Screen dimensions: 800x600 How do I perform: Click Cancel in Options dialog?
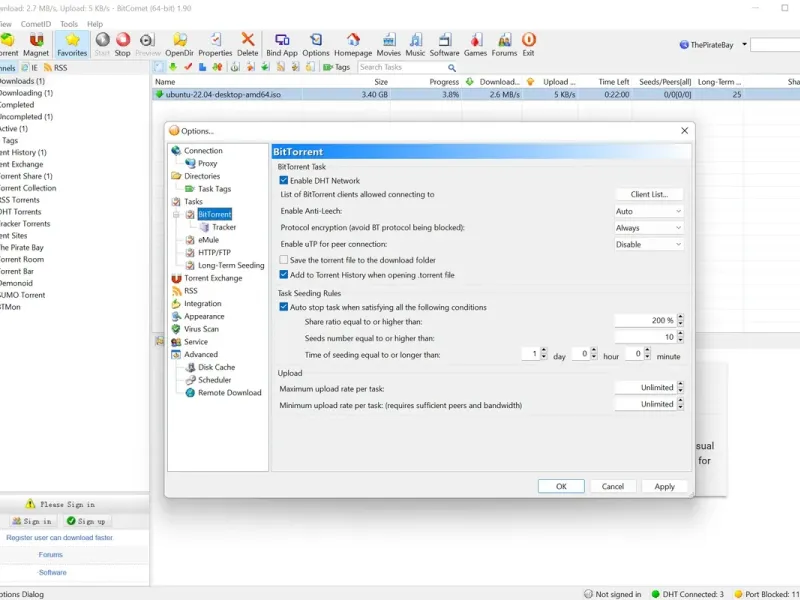click(613, 486)
